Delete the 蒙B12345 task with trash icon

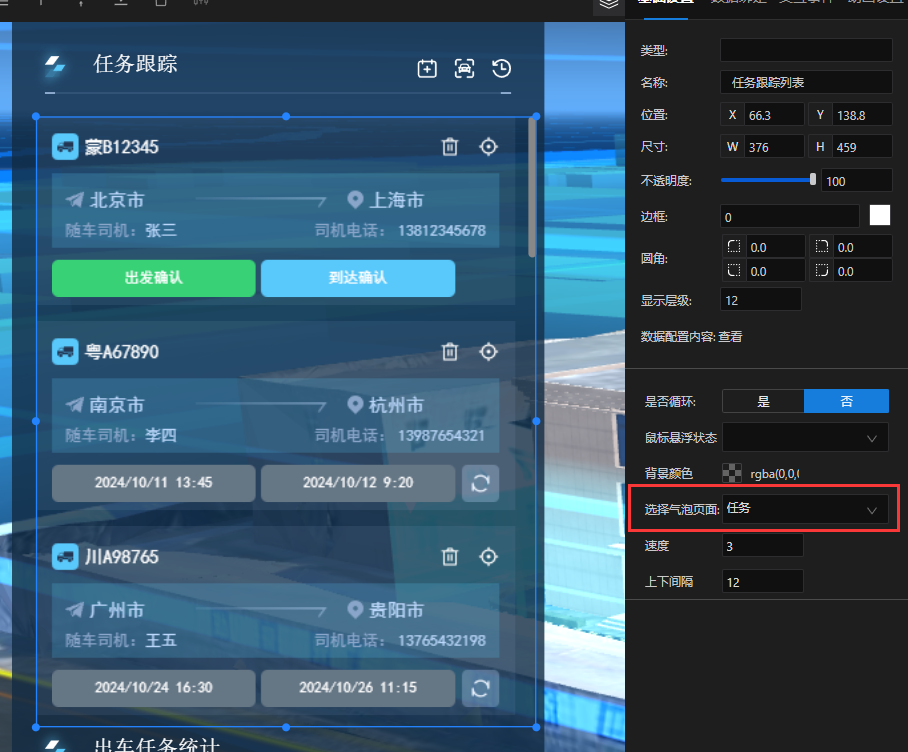click(450, 147)
